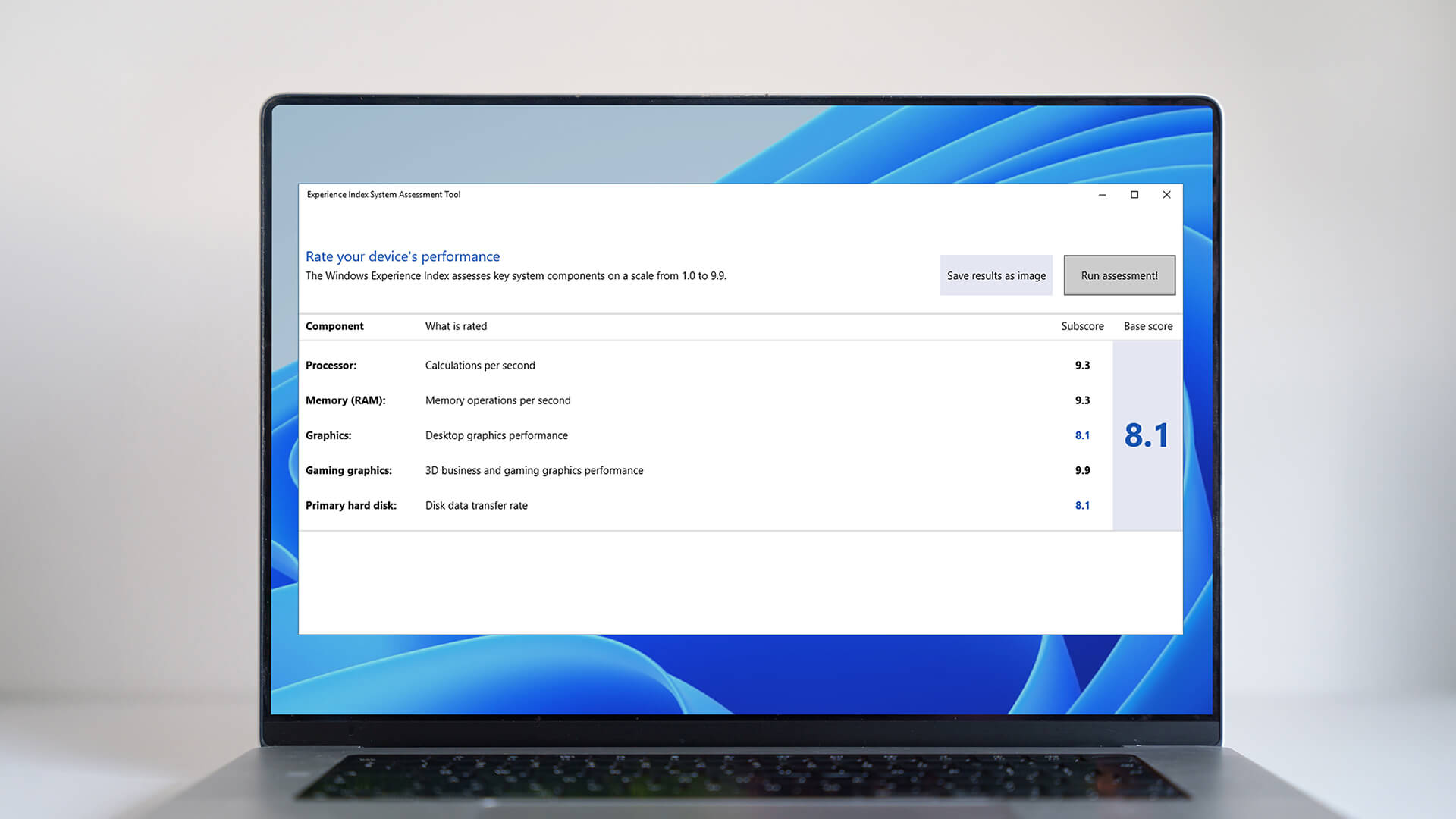Click the Windows Experience Index description sentence
1456x819 pixels.
(516, 276)
